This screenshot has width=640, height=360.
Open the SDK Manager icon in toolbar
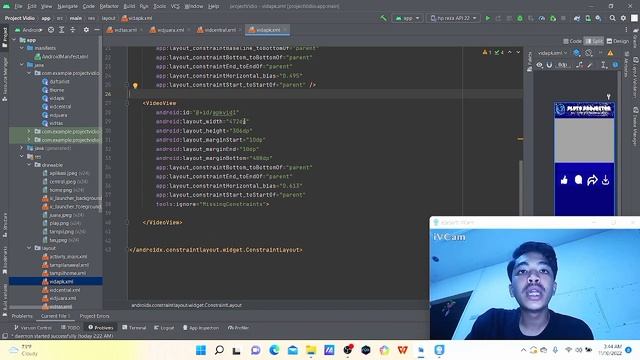pos(598,18)
